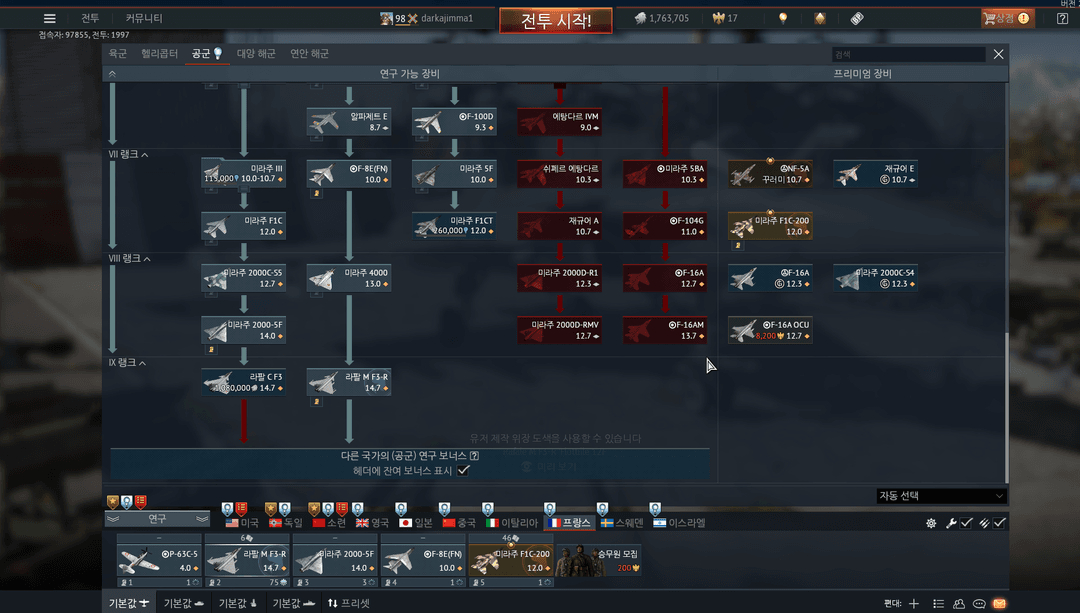The width and height of the screenshot is (1080, 613).
Task: Click the lightbulb icon in top bar
Action: coord(783,18)
